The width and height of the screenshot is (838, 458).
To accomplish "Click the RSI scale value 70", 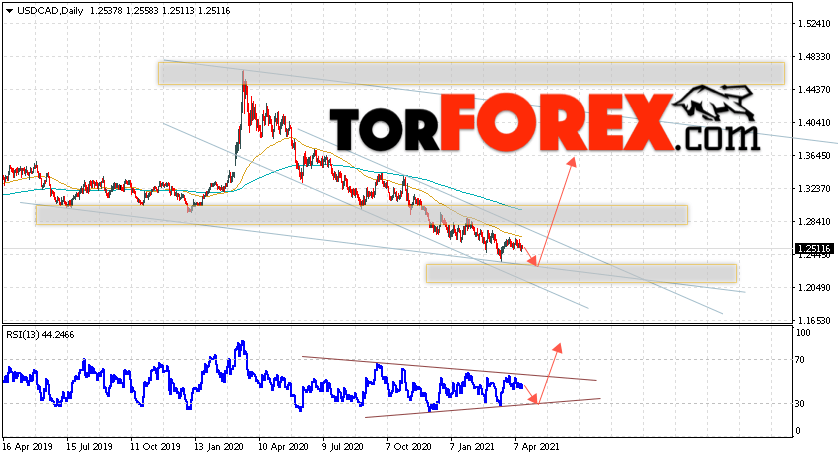I will click(800, 360).
